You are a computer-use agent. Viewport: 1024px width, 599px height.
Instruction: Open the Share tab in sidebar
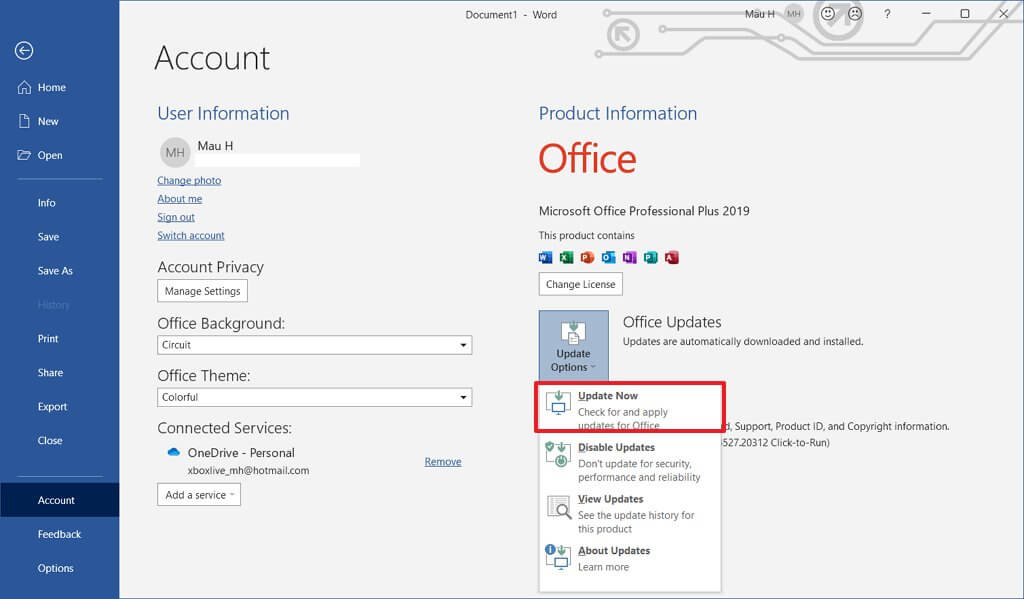click(59, 372)
